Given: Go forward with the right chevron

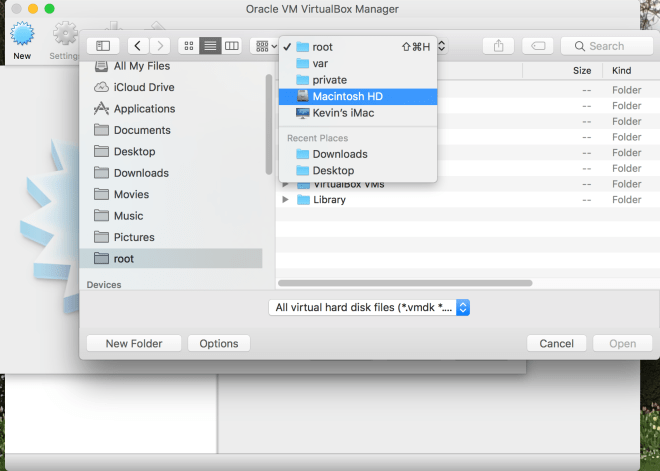Looking at the screenshot, I should pyautogui.click(x=159, y=46).
